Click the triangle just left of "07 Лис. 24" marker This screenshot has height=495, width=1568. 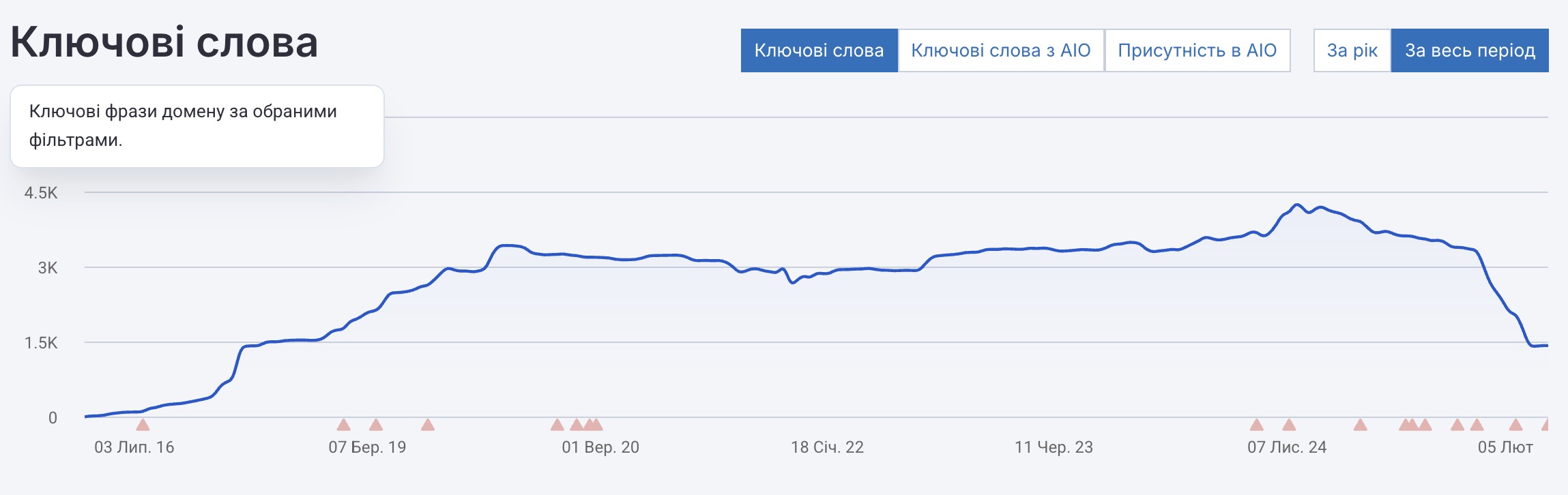pos(1257,425)
